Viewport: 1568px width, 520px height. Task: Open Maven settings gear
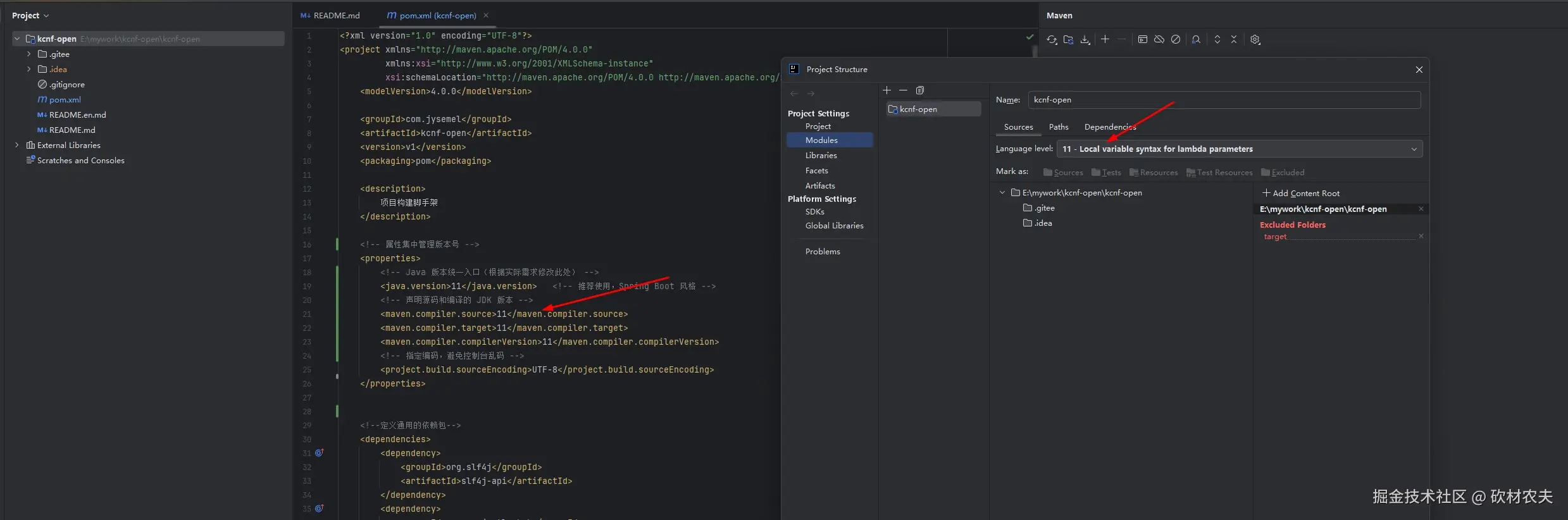point(1255,39)
